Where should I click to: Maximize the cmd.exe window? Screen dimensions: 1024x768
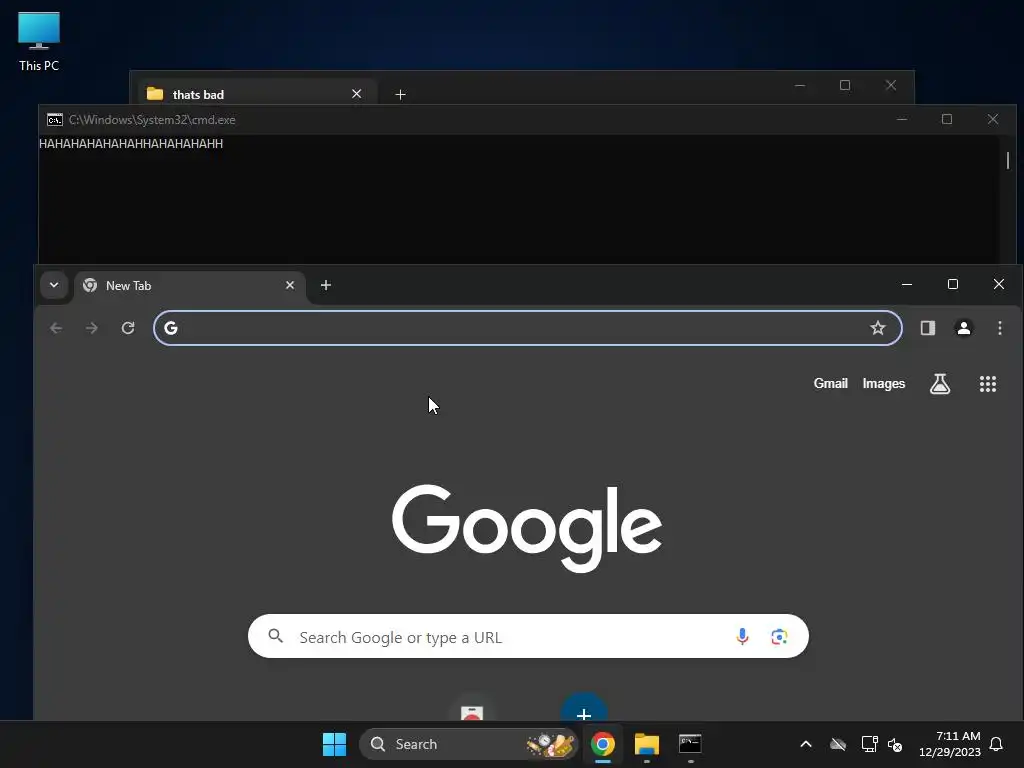point(947,119)
